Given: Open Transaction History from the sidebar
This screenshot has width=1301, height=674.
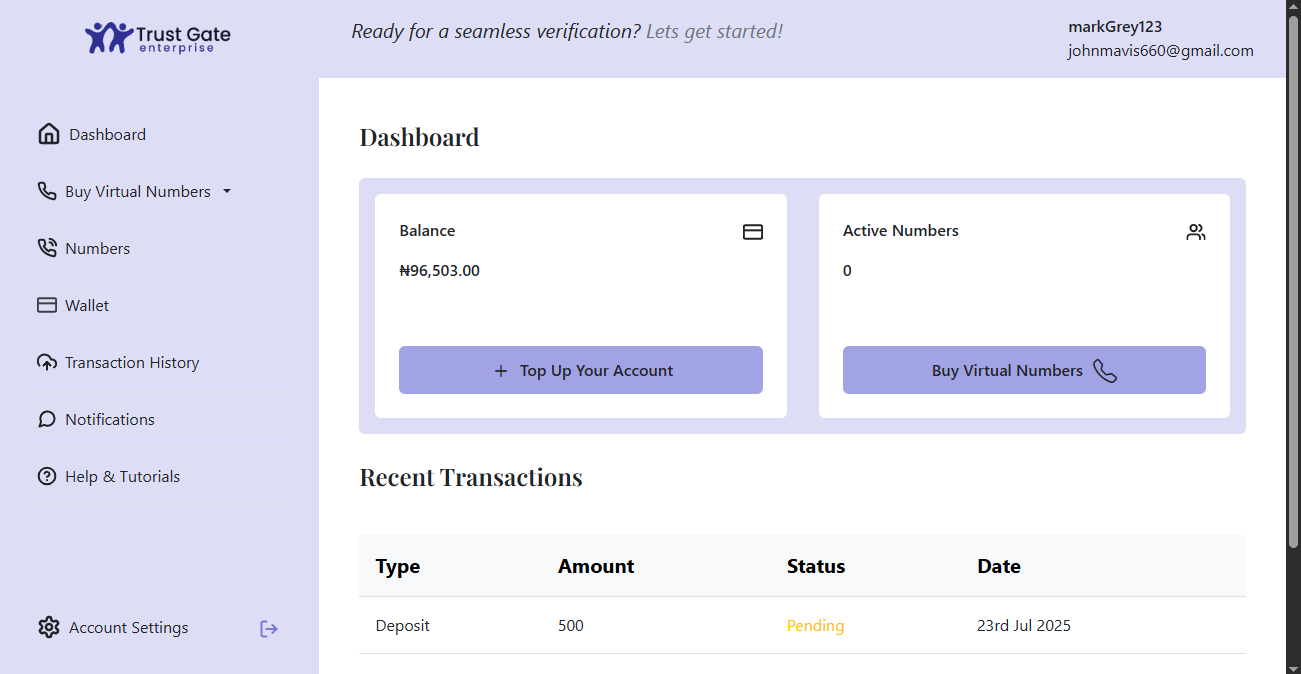Looking at the screenshot, I should click(x=132, y=362).
